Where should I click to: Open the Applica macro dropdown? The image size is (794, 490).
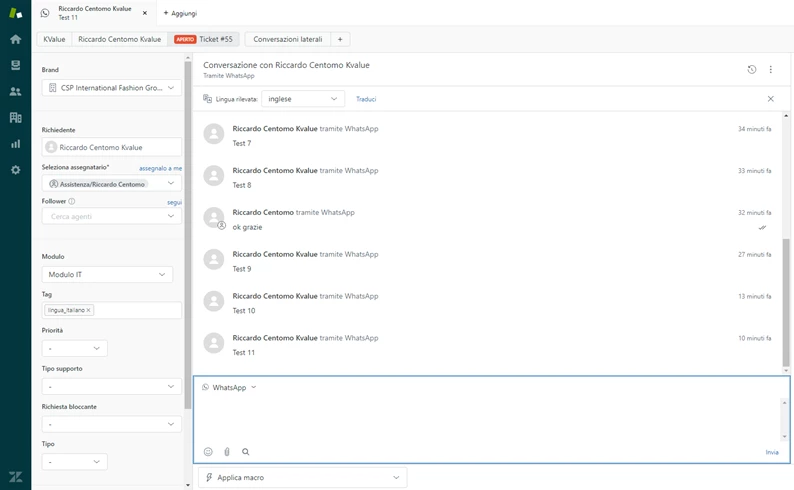click(x=303, y=477)
